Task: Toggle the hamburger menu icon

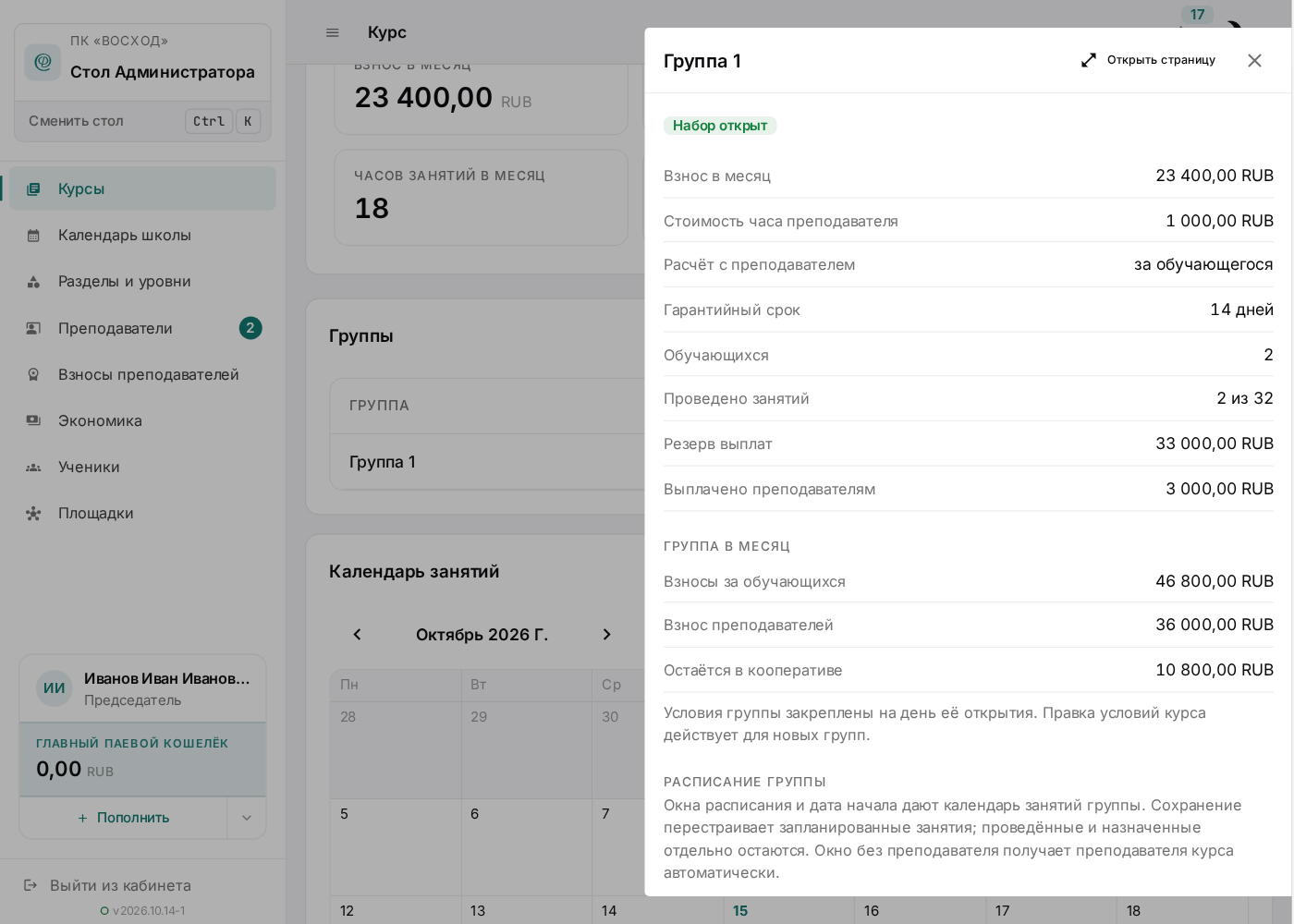Action: [x=333, y=32]
